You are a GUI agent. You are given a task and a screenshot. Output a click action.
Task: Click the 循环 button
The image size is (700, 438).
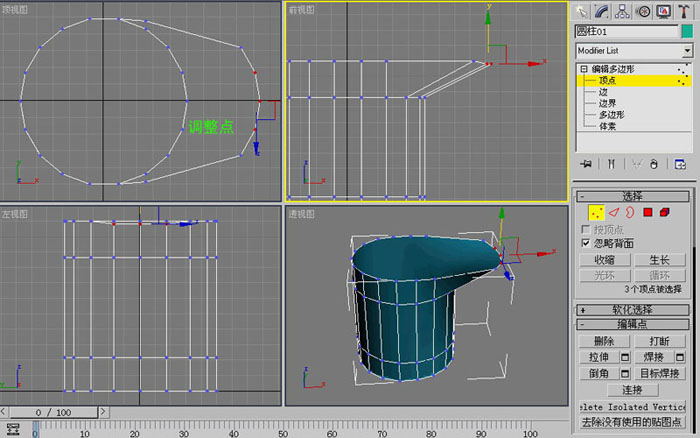(660, 275)
